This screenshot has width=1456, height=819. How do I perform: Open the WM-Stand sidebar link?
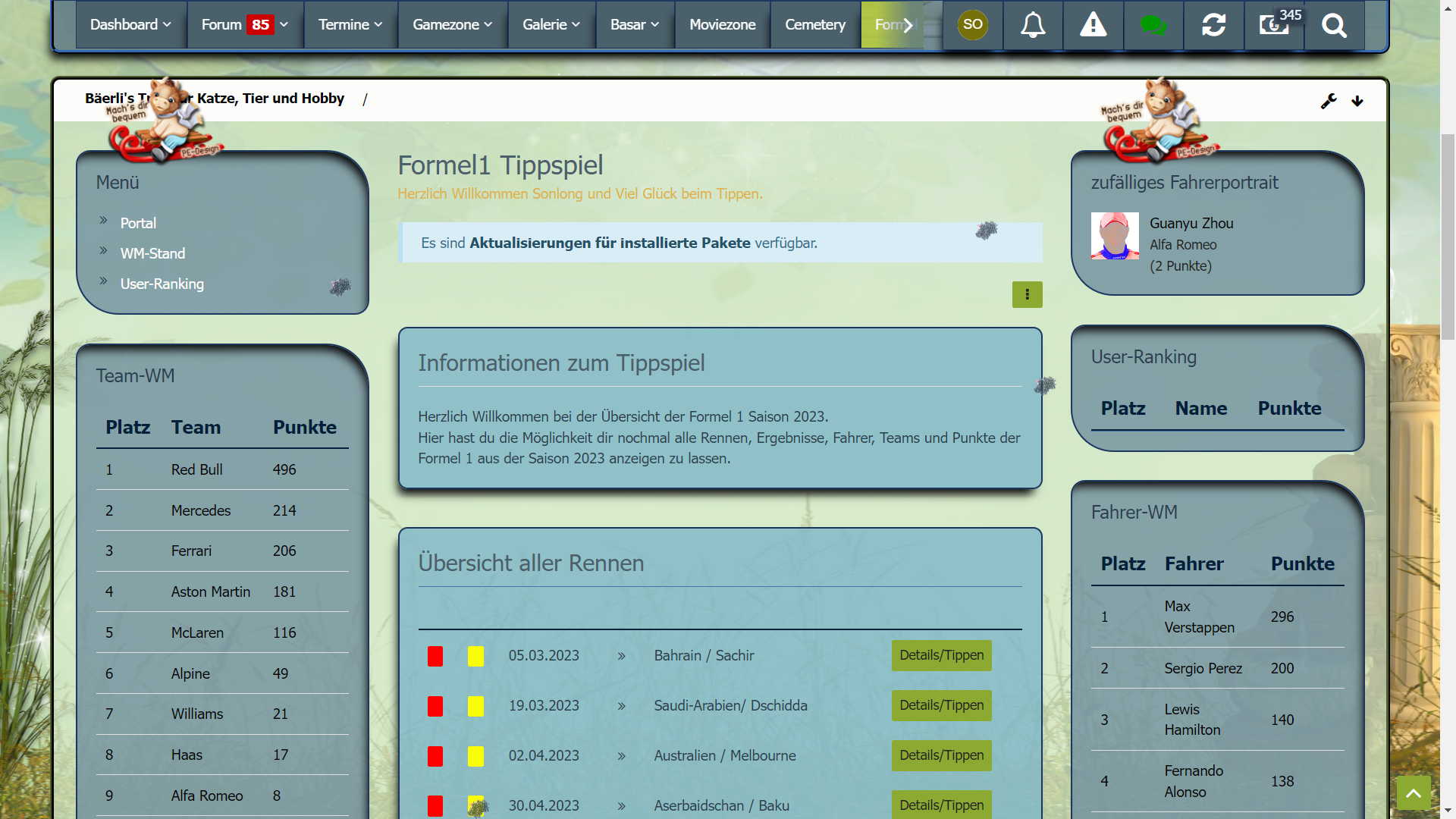tap(152, 254)
